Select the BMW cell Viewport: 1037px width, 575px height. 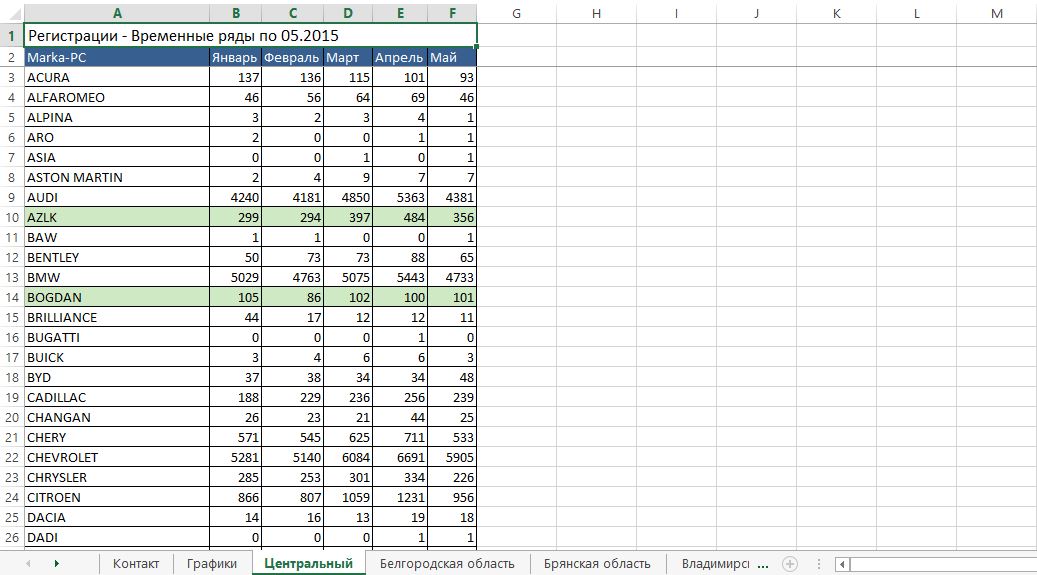click(117, 277)
